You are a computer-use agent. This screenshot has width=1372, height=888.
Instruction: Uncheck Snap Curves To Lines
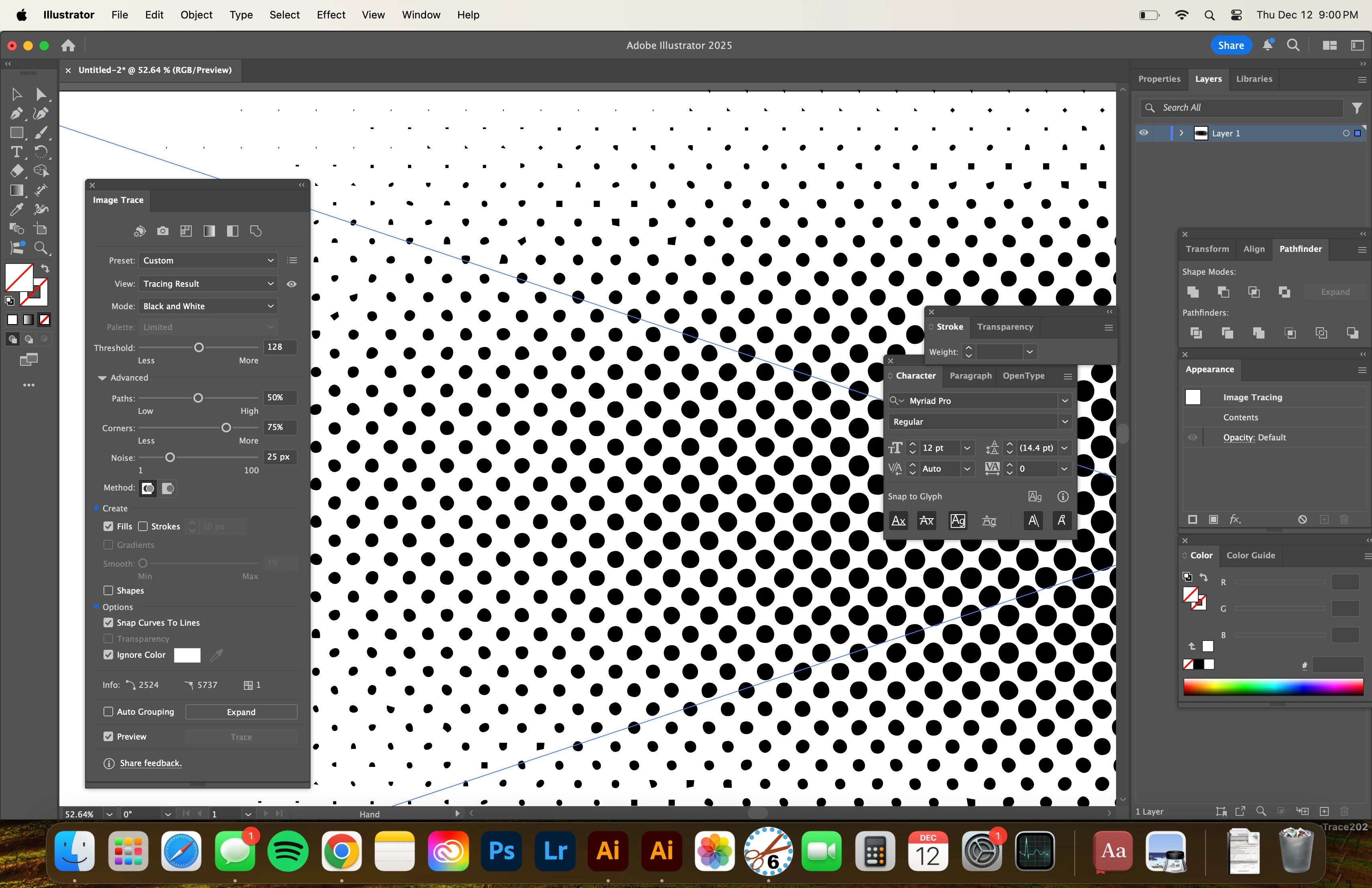[108, 622]
